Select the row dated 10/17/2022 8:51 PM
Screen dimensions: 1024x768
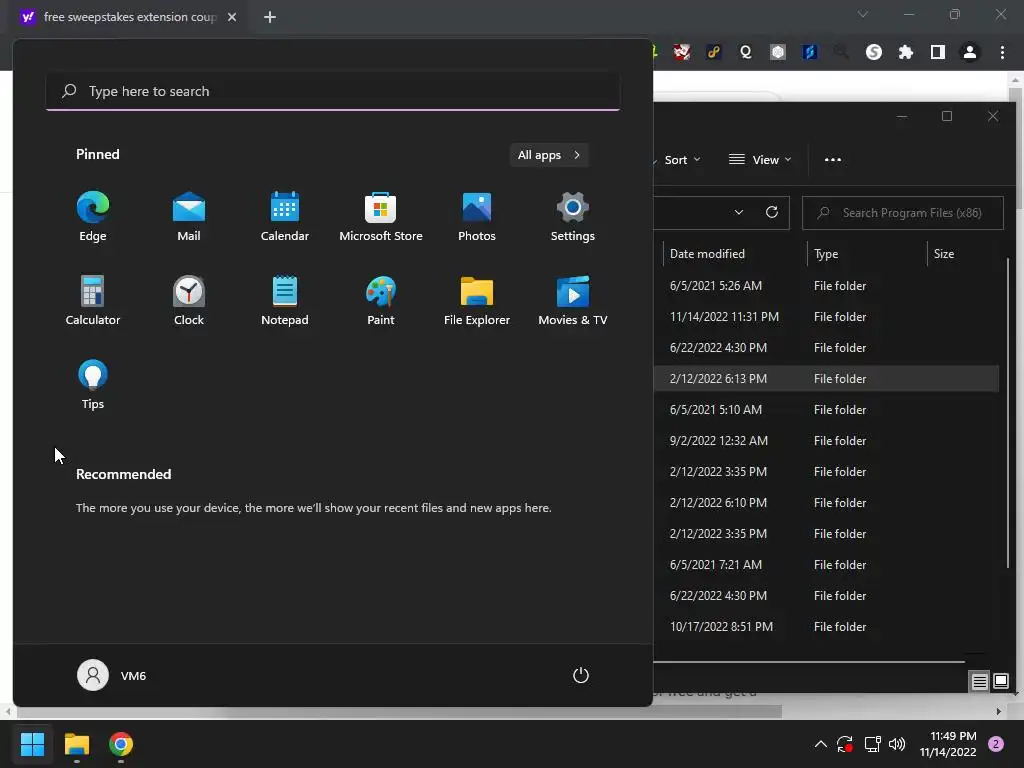(x=826, y=627)
